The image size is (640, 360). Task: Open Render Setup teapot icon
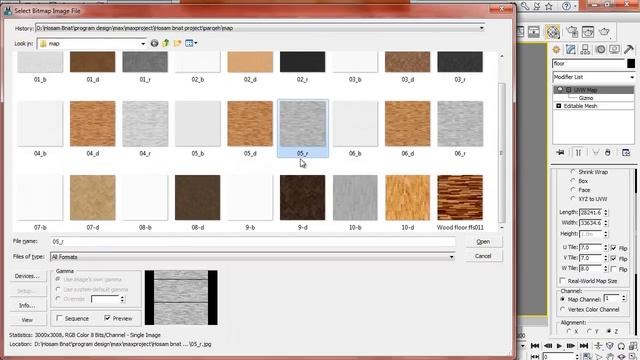point(572,31)
